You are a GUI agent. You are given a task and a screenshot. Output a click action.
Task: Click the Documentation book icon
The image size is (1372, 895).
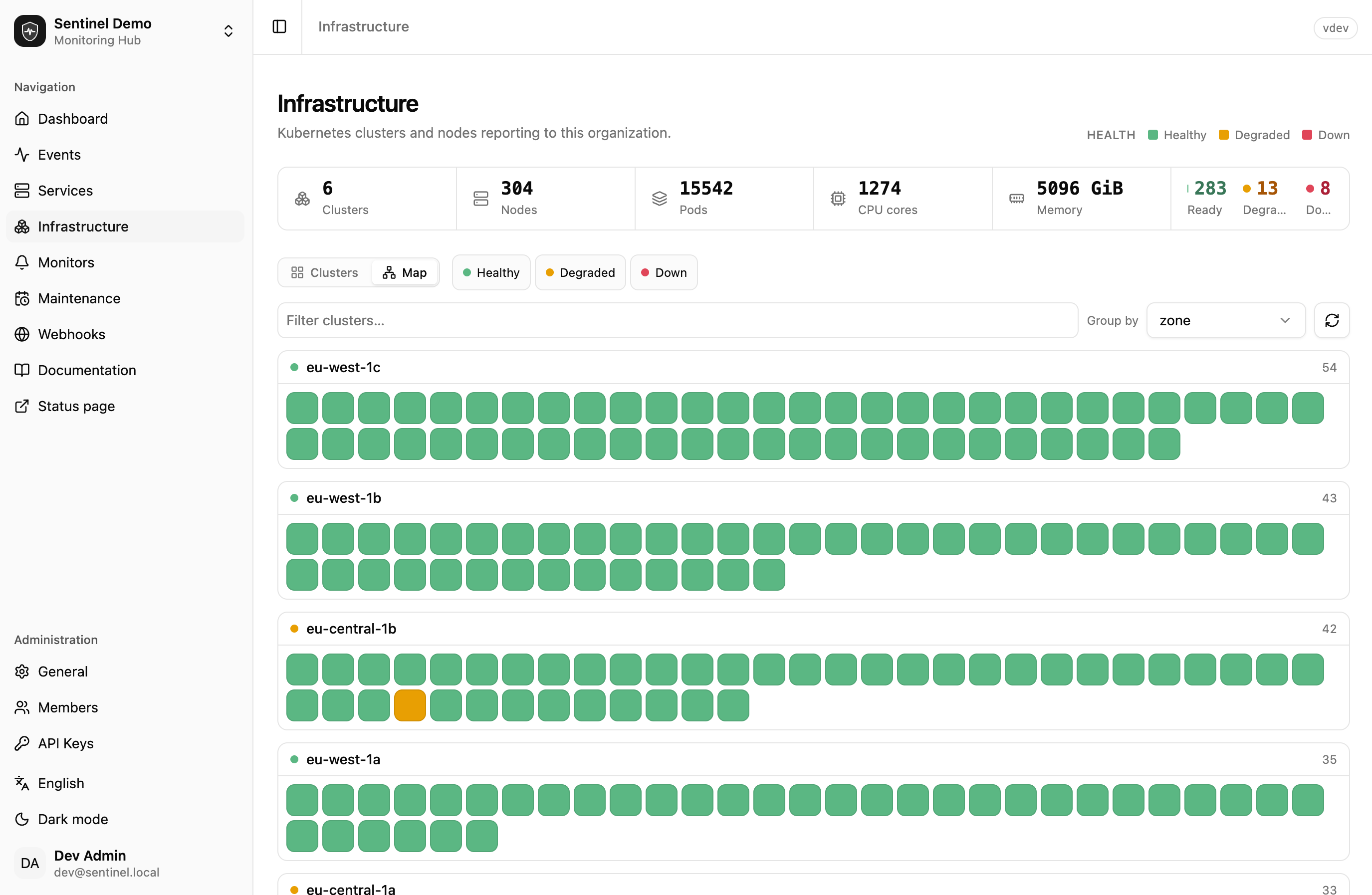tap(22, 370)
